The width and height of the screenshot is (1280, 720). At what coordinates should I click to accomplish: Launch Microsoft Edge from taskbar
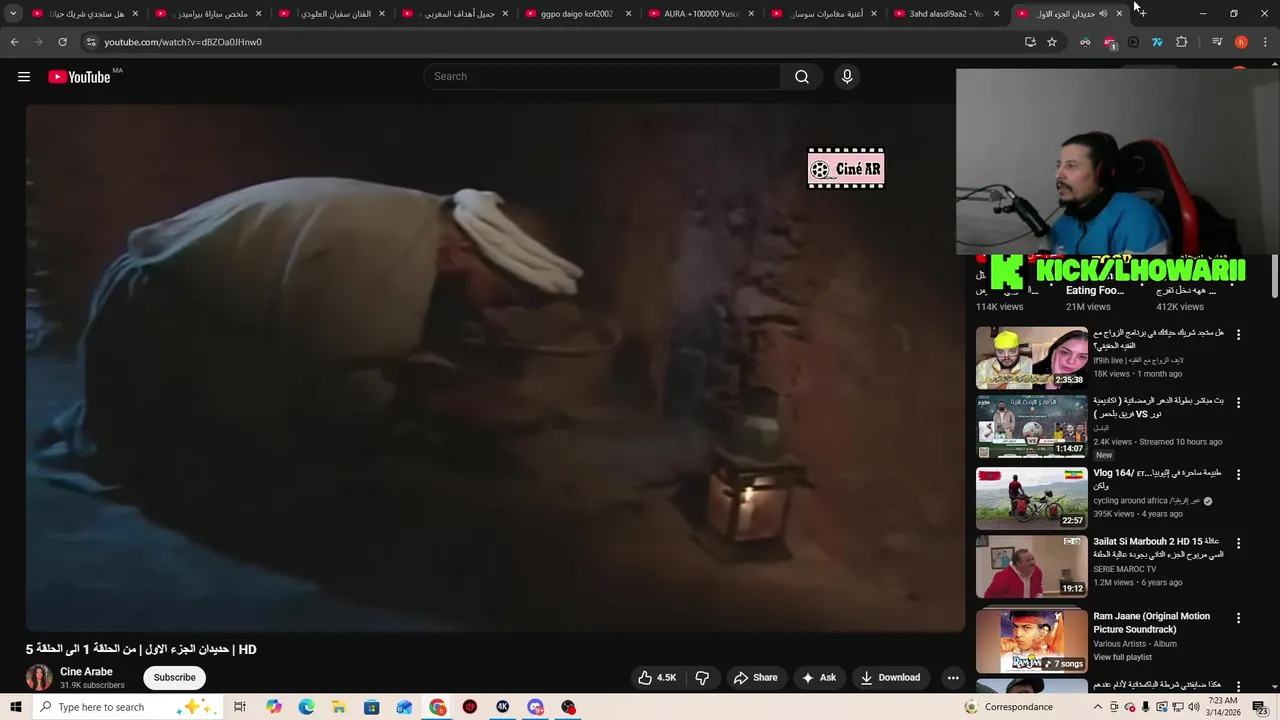tap(306, 707)
